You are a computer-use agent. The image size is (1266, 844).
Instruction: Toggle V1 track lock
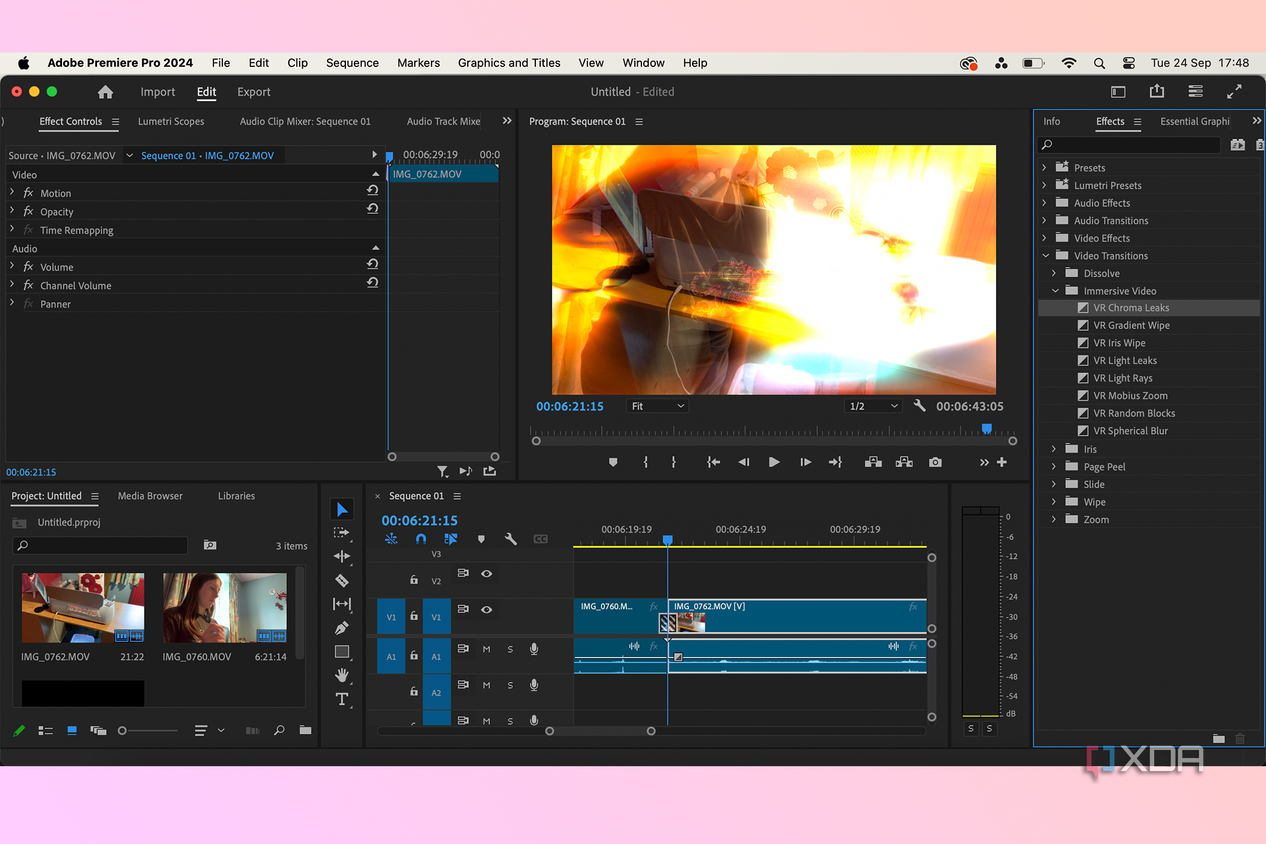point(414,617)
